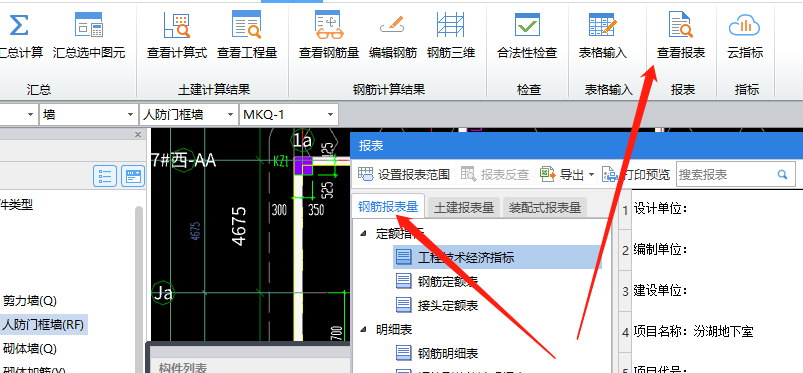This screenshot has width=803, height=373.
Task: Click 打印预览 button
Action: [637, 175]
